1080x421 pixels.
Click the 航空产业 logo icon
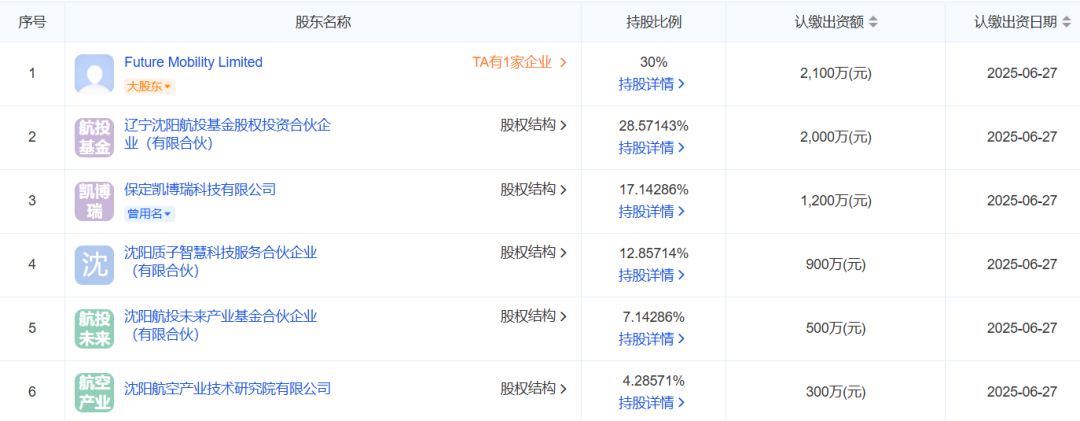[94, 392]
